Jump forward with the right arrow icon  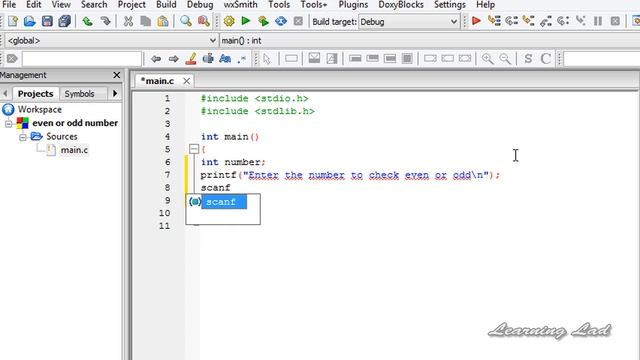[173, 59]
